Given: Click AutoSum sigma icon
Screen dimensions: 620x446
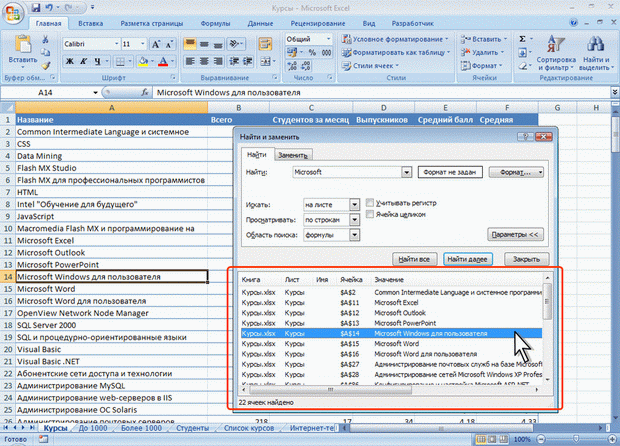Looking at the screenshot, I should pyautogui.click(x=522, y=39).
